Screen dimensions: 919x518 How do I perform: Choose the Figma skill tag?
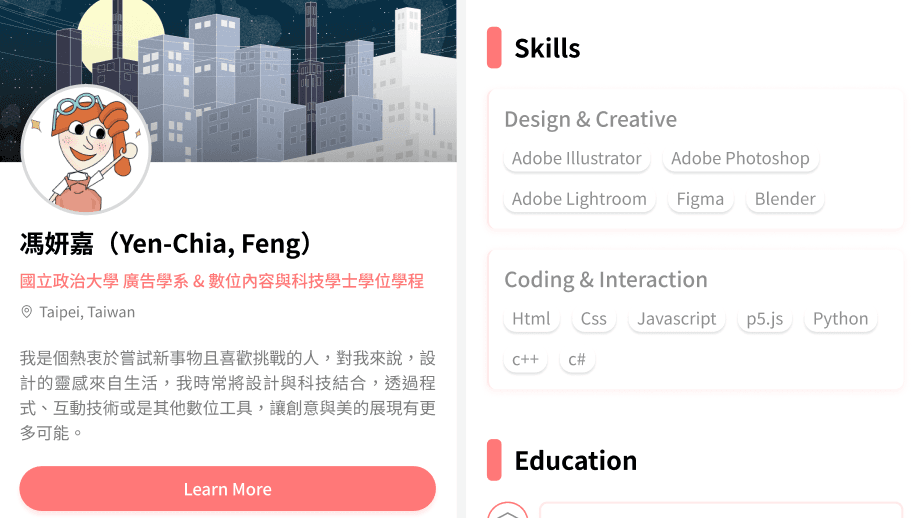(x=700, y=199)
